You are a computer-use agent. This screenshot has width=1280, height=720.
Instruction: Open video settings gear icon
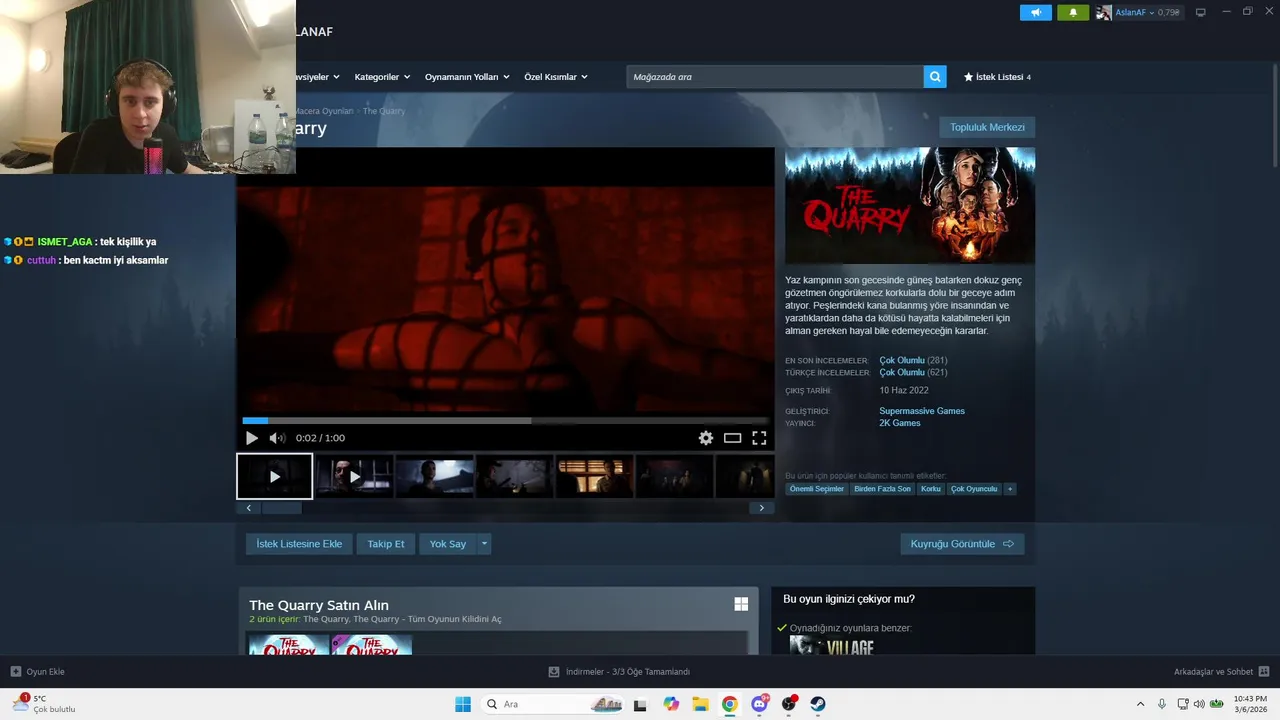click(x=706, y=438)
